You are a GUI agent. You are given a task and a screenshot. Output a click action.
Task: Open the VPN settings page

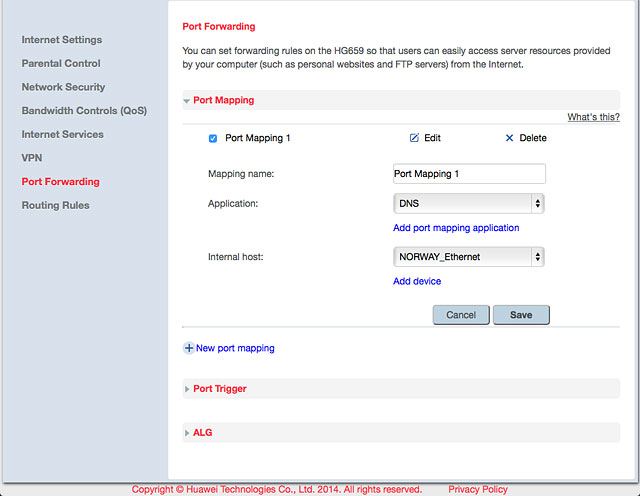(32, 158)
